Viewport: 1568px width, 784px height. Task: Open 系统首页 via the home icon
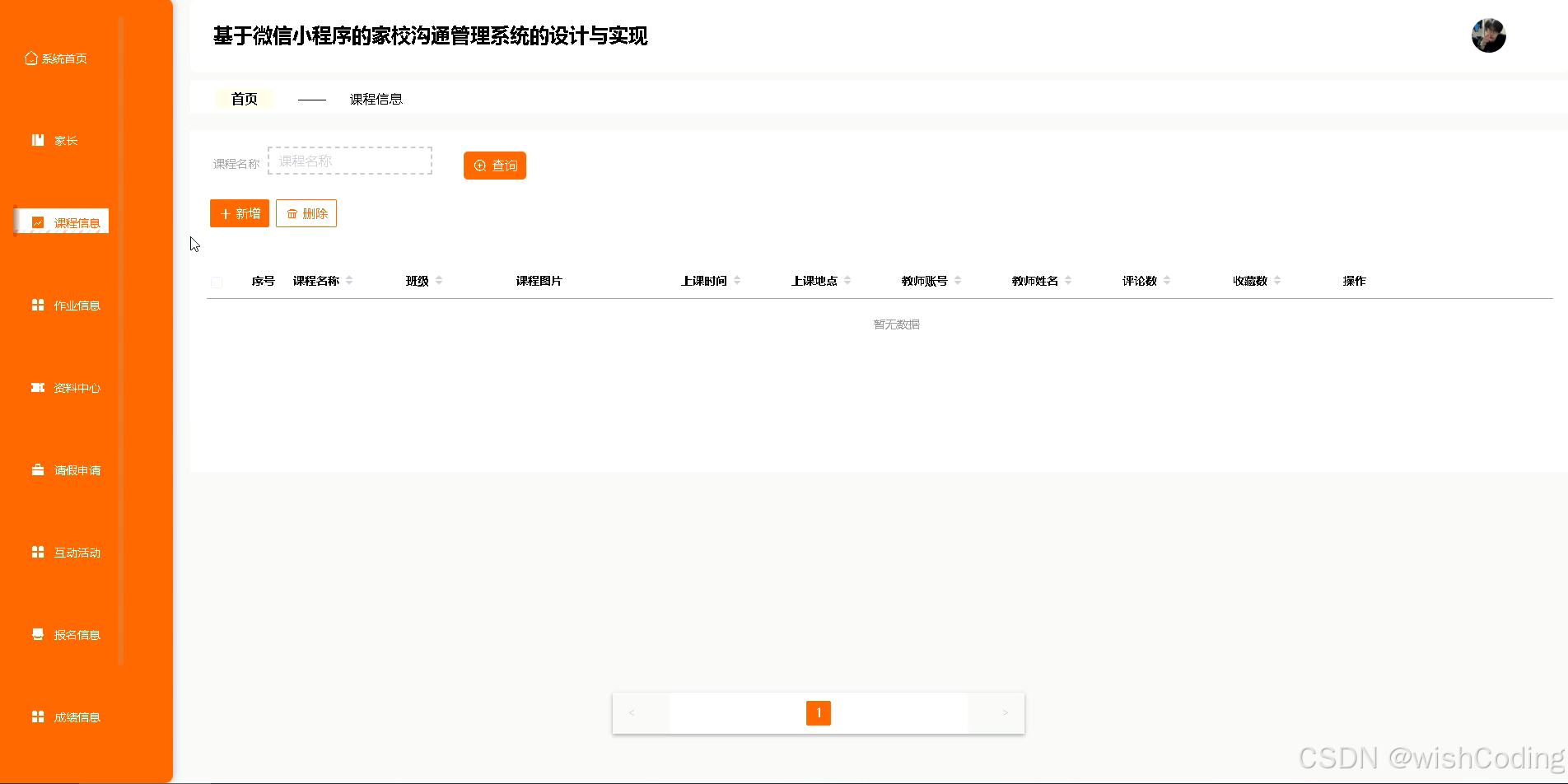(x=30, y=58)
